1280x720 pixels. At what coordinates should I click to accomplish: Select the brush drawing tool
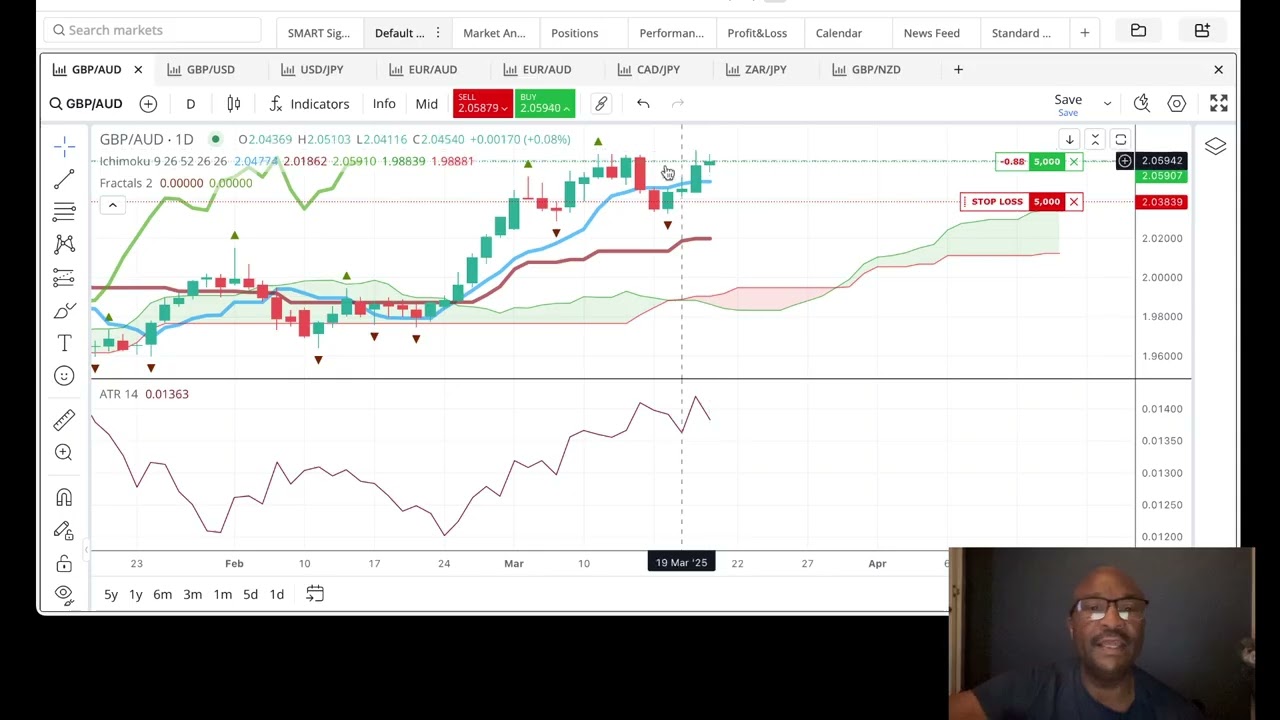tap(64, 310)
